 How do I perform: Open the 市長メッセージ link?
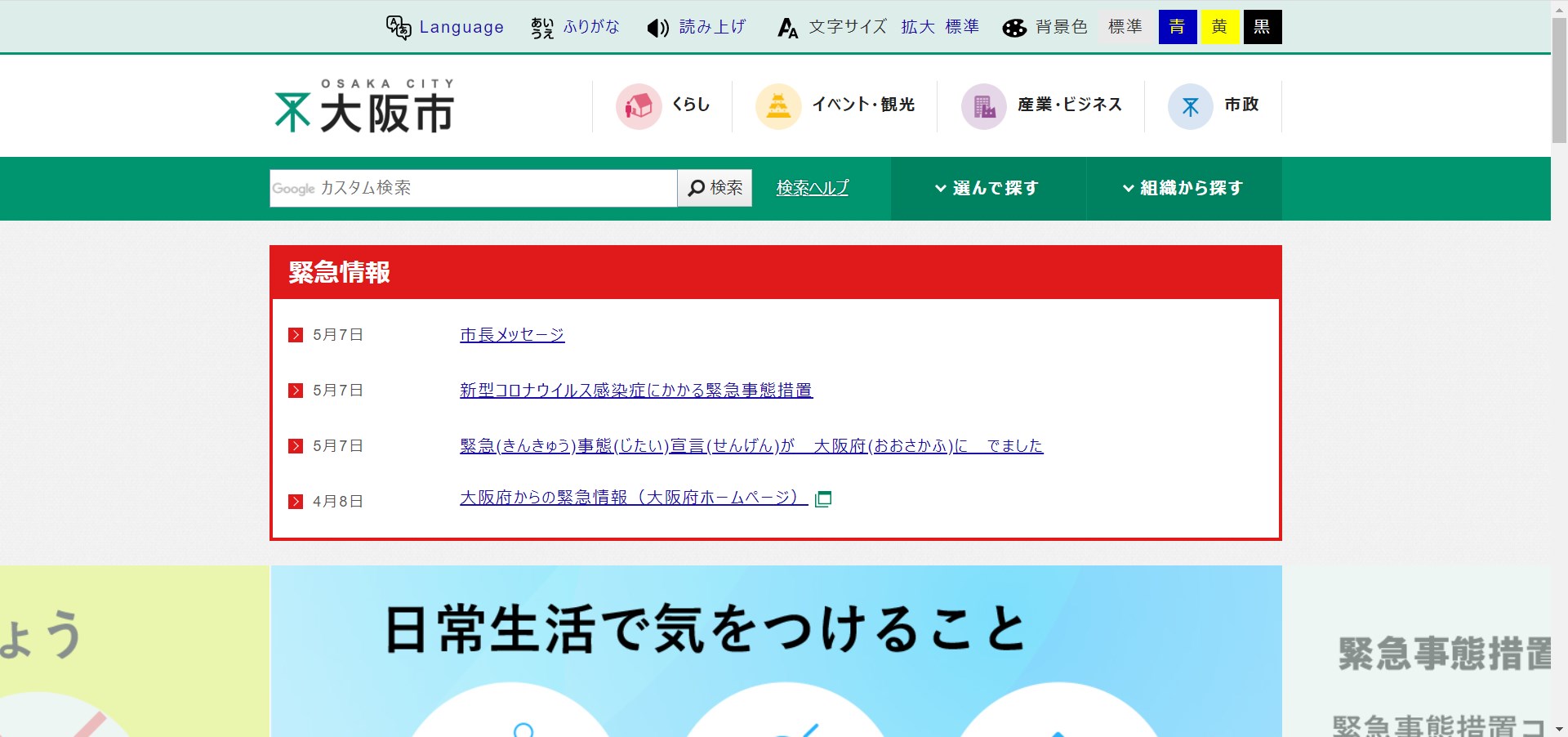click(511, 334)
